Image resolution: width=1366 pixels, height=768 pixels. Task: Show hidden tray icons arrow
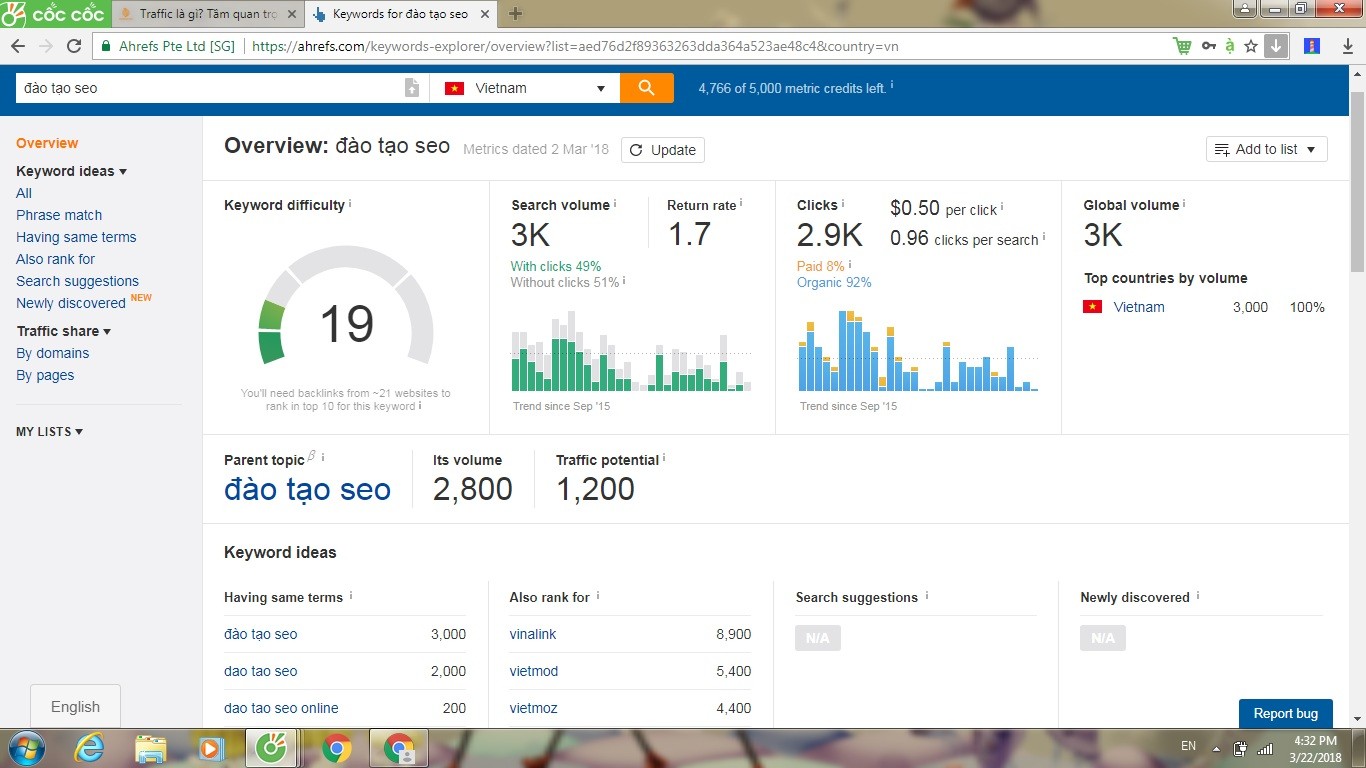coord(1216,748)
